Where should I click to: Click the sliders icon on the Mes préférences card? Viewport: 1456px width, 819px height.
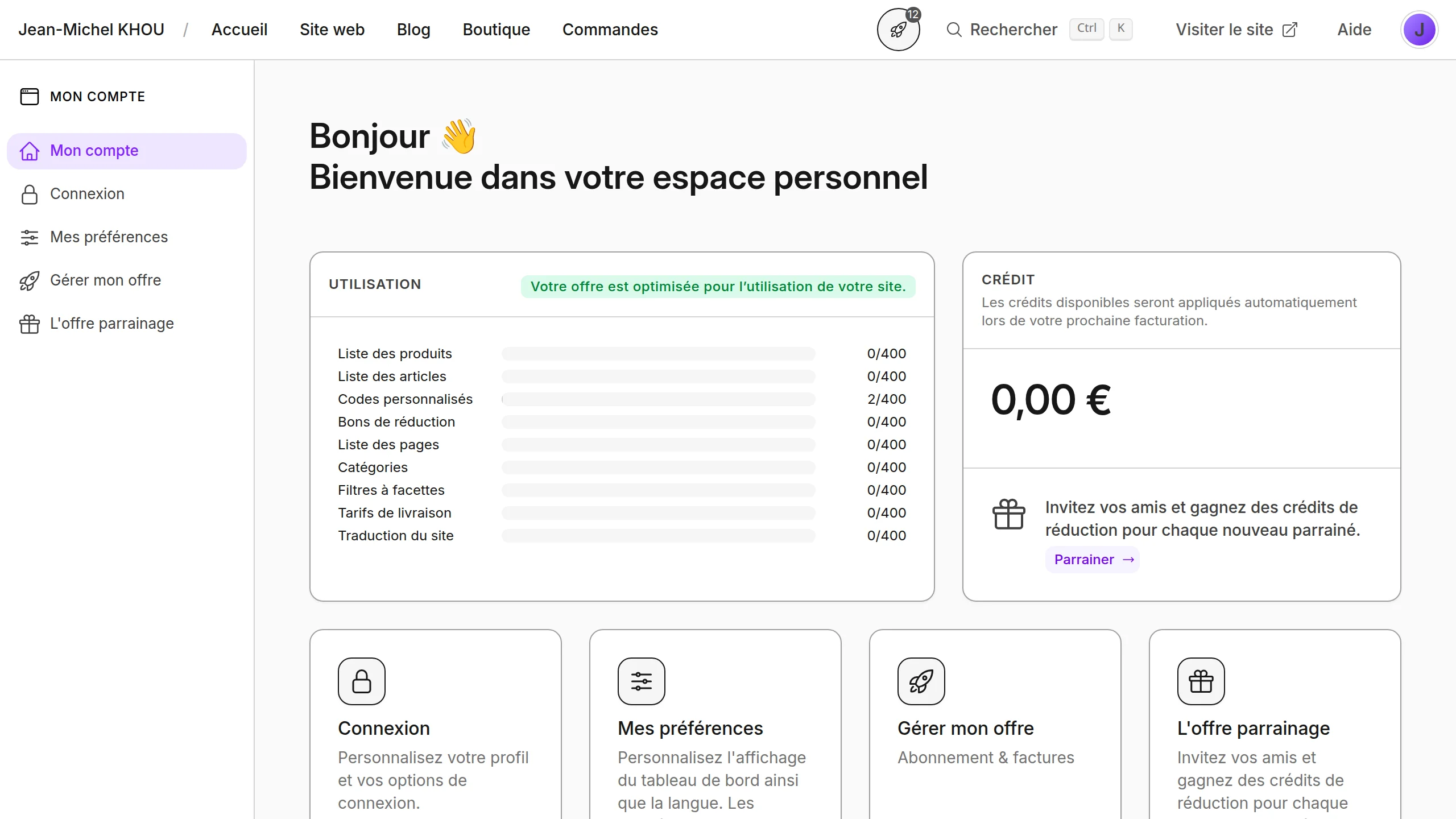[641, 681]
